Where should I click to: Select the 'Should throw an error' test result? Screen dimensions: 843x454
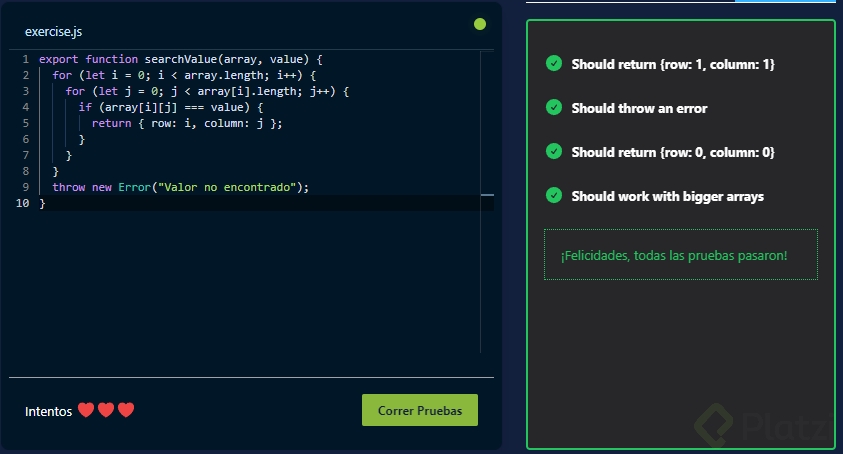(639, 108)
